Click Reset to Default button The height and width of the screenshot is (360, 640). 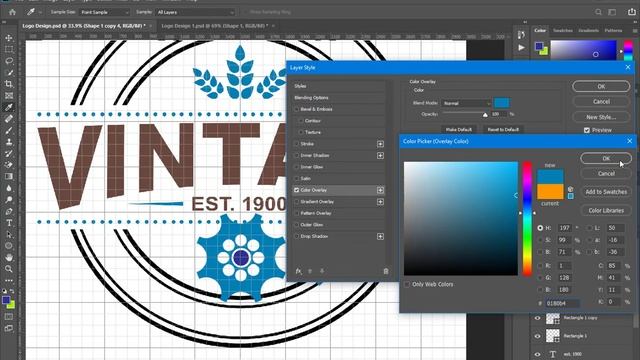(503, 129)
